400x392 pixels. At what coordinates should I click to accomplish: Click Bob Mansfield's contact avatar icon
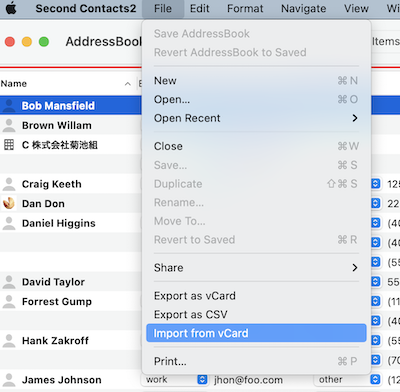pos(9,105)
